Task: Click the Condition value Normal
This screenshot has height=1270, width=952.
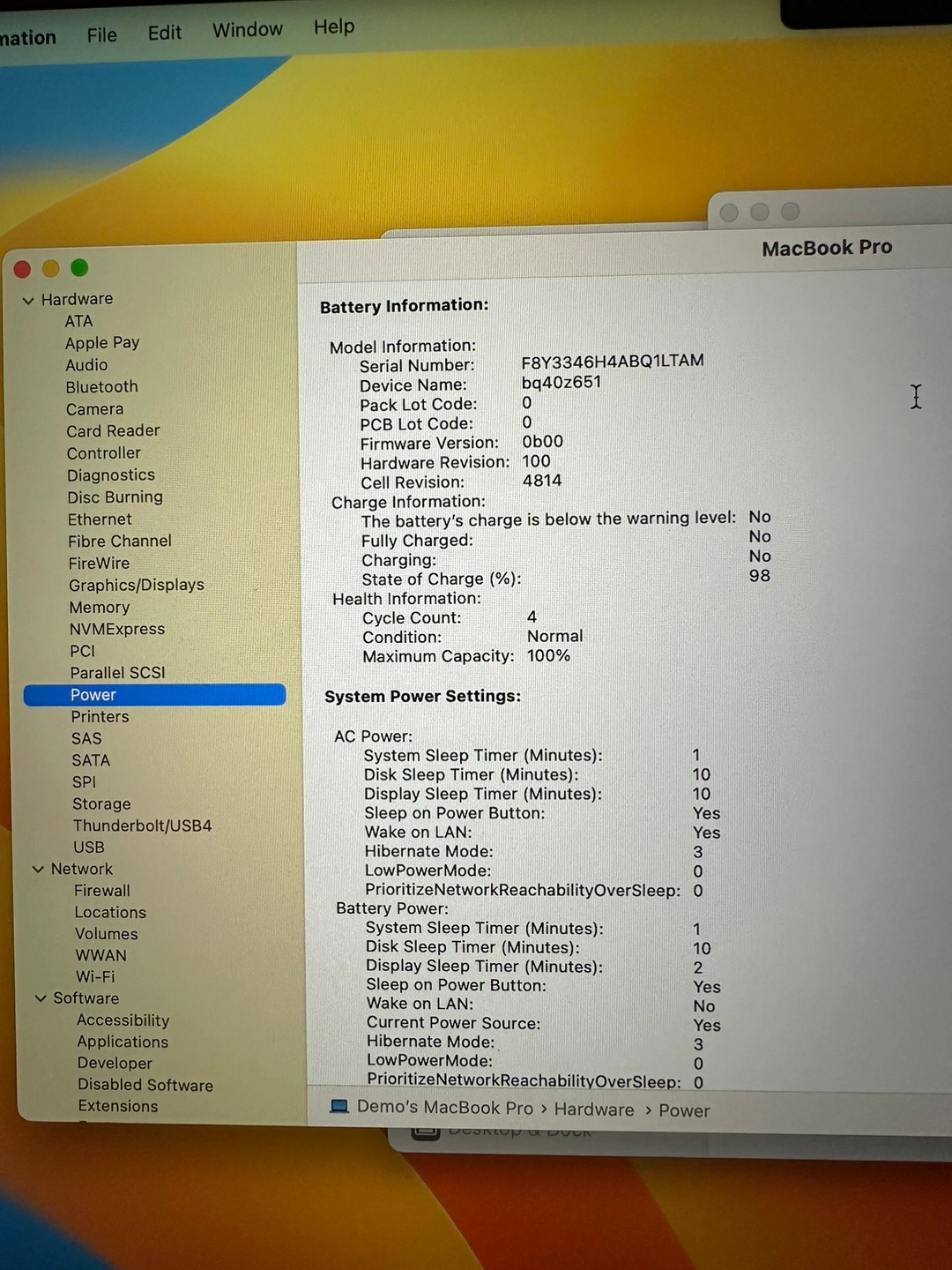Action: point(555,636)
